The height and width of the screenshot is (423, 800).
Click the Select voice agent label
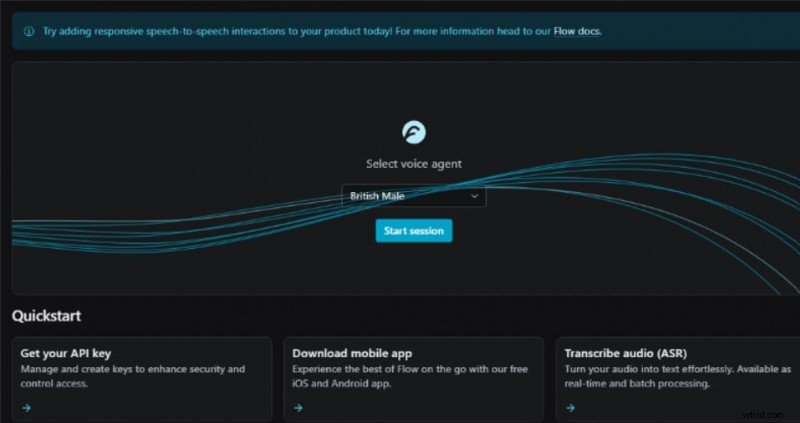(x=414, y=164)
